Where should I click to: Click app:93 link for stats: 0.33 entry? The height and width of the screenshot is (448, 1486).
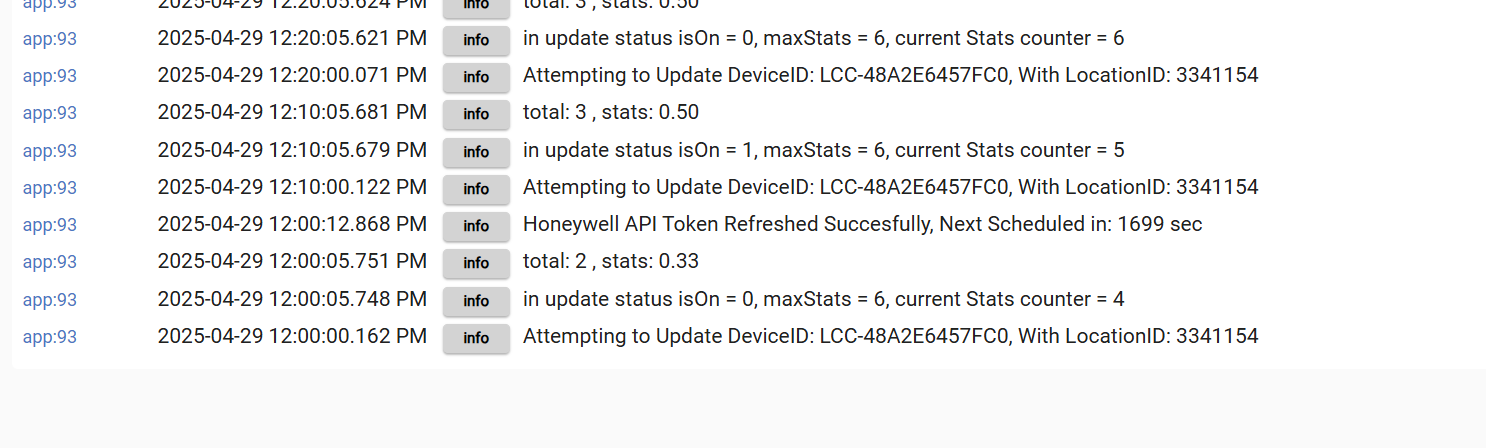[x=50, y=262]
